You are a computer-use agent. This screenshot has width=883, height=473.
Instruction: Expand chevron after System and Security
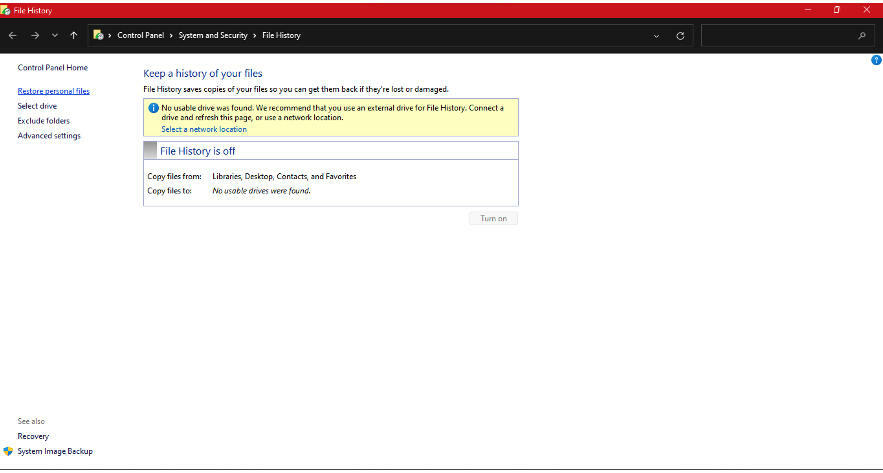pyautogui.click(x=255, y=35)
